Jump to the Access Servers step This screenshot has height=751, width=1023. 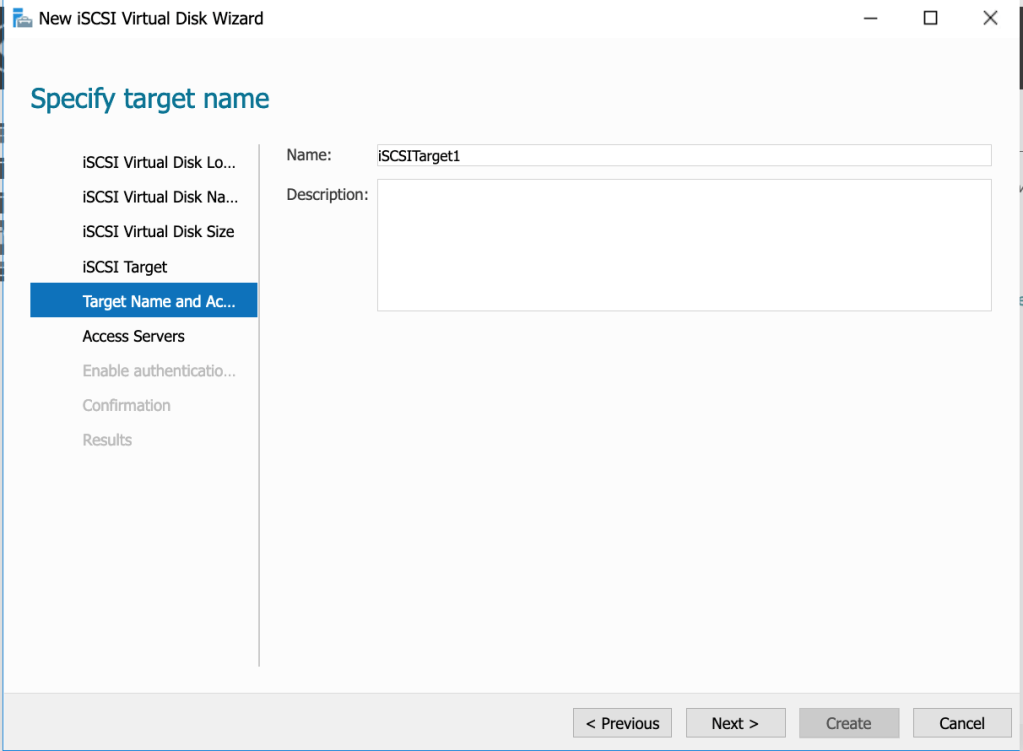133,336
